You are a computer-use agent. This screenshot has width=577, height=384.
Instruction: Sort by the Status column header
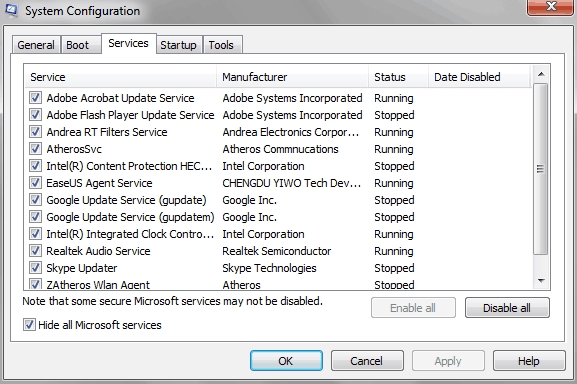399,77
